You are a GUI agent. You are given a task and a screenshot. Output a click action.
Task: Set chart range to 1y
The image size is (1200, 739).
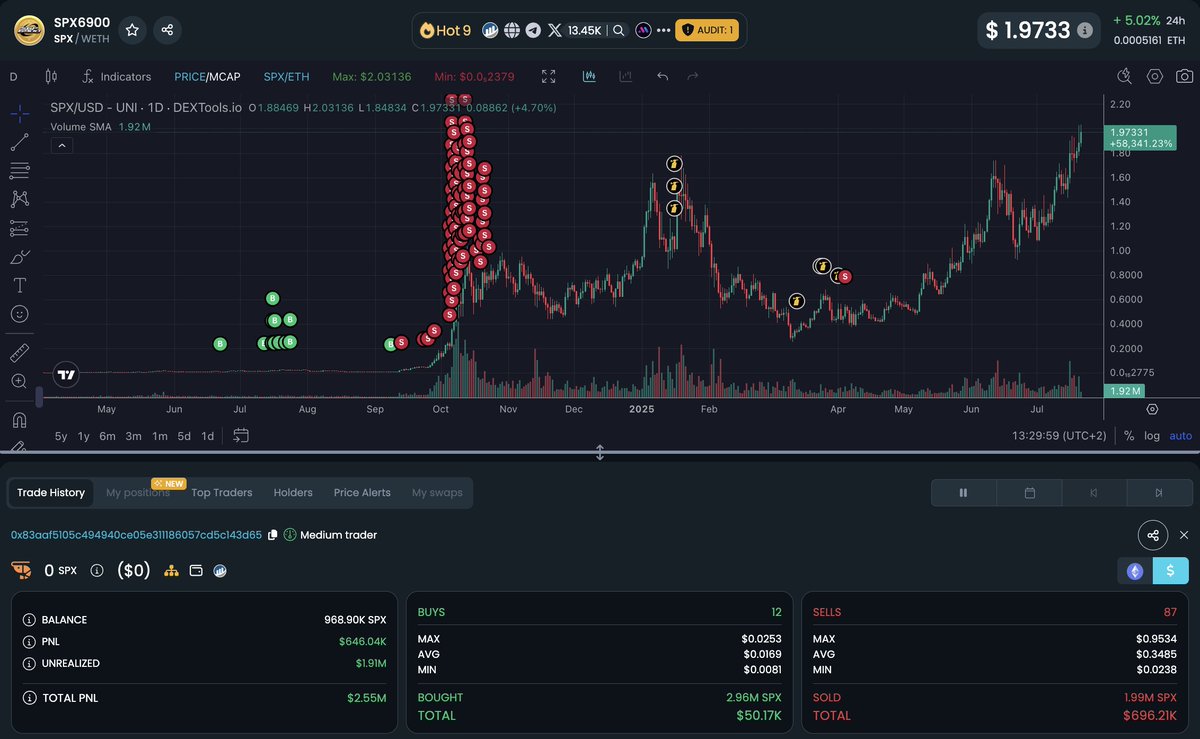[x=84, y=436]
